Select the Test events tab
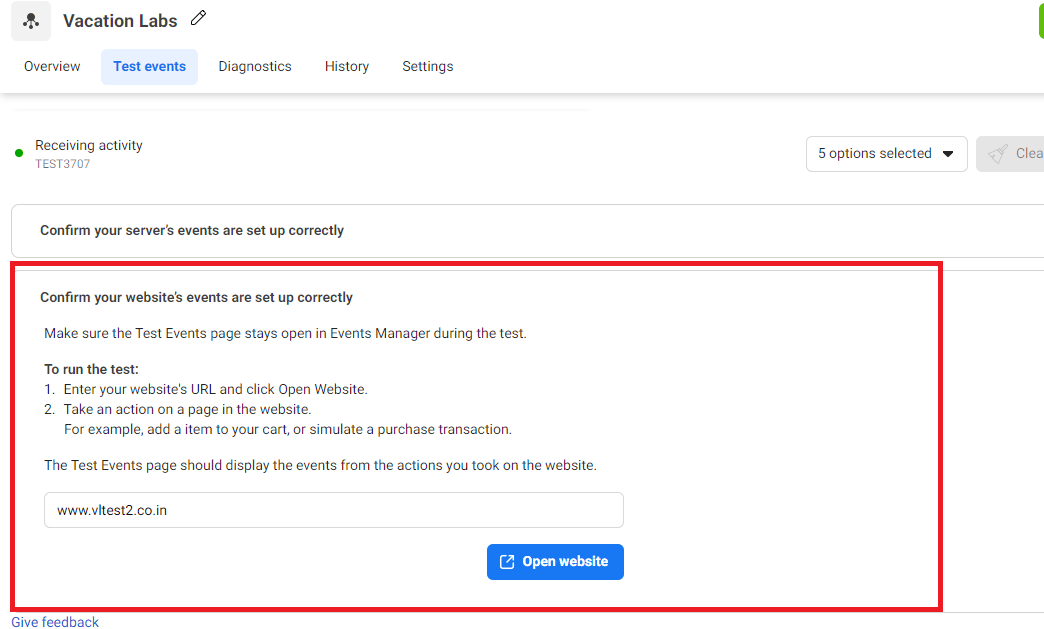 149,67
